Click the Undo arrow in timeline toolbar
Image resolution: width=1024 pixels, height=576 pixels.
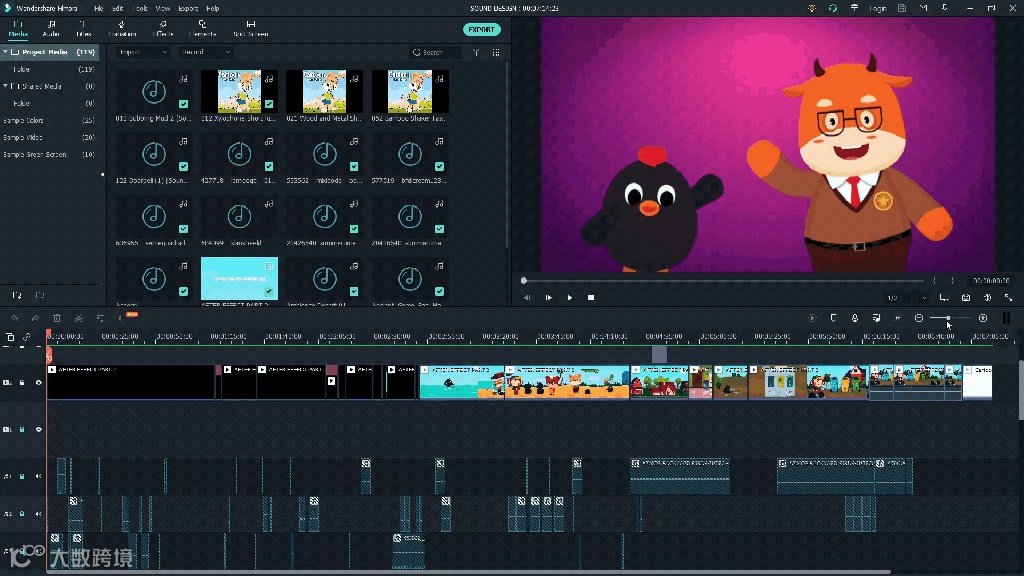14,318
